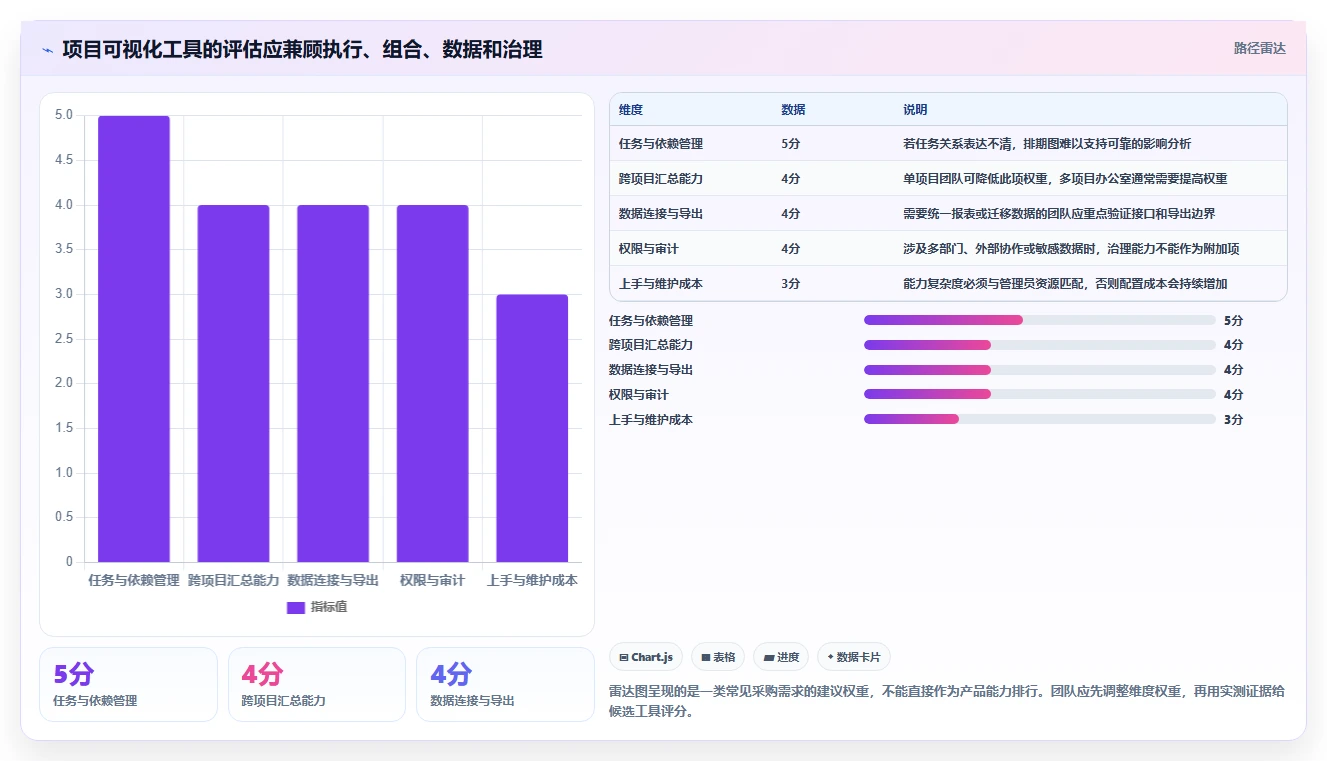The image size is (1327, 761).
Task: Click the progress list label 权限与审计
Action: (639, 395)
